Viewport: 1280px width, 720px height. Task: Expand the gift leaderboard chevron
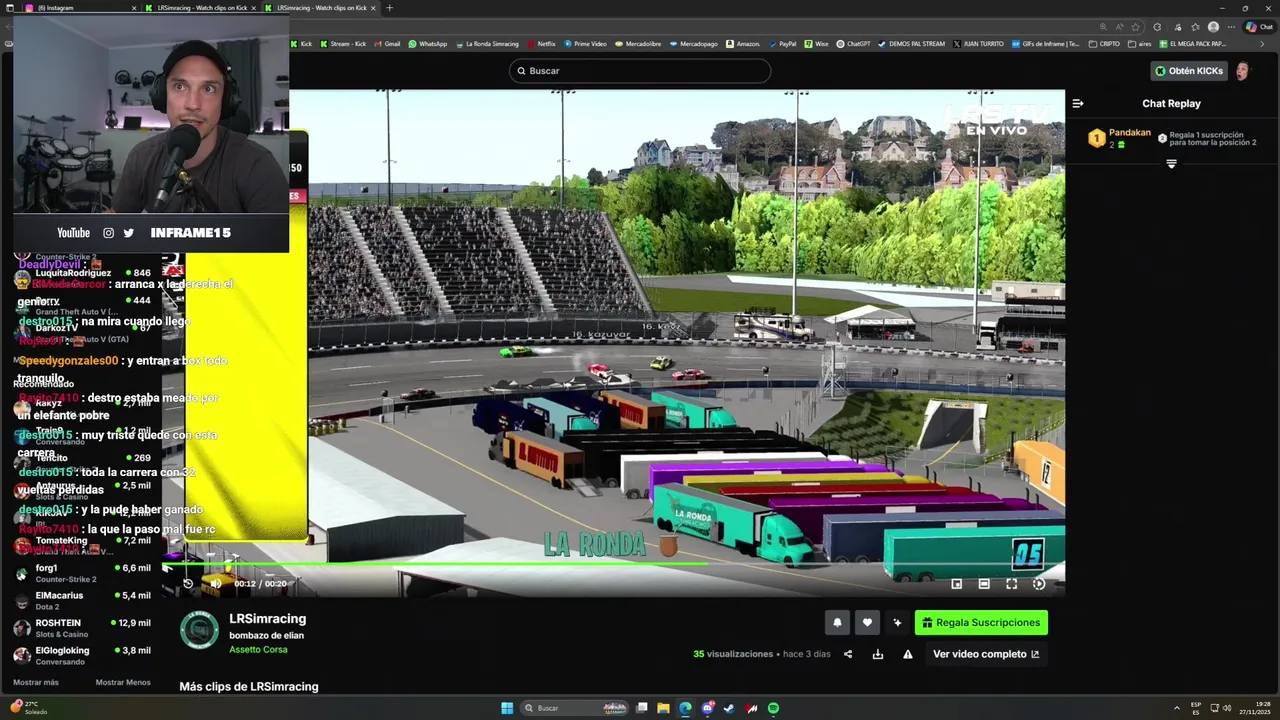tap(1171, 163)
